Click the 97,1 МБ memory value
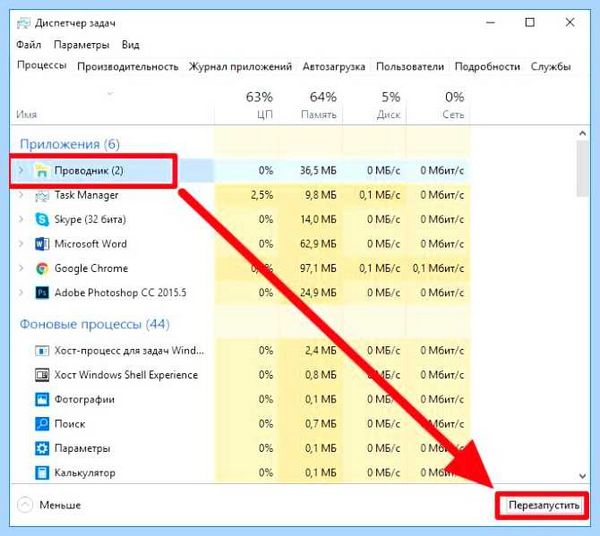Screen dimensions: 600x536 coord(318,268)
